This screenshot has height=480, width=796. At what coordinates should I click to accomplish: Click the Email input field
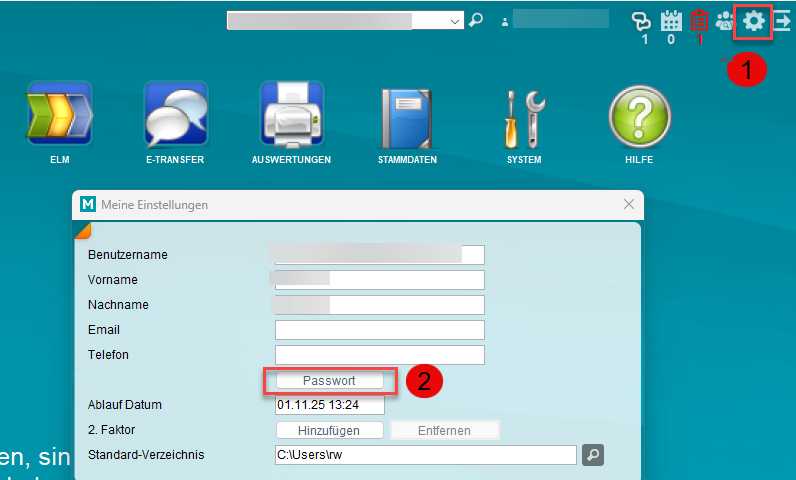pyautogui.click(x=379, y=330)
